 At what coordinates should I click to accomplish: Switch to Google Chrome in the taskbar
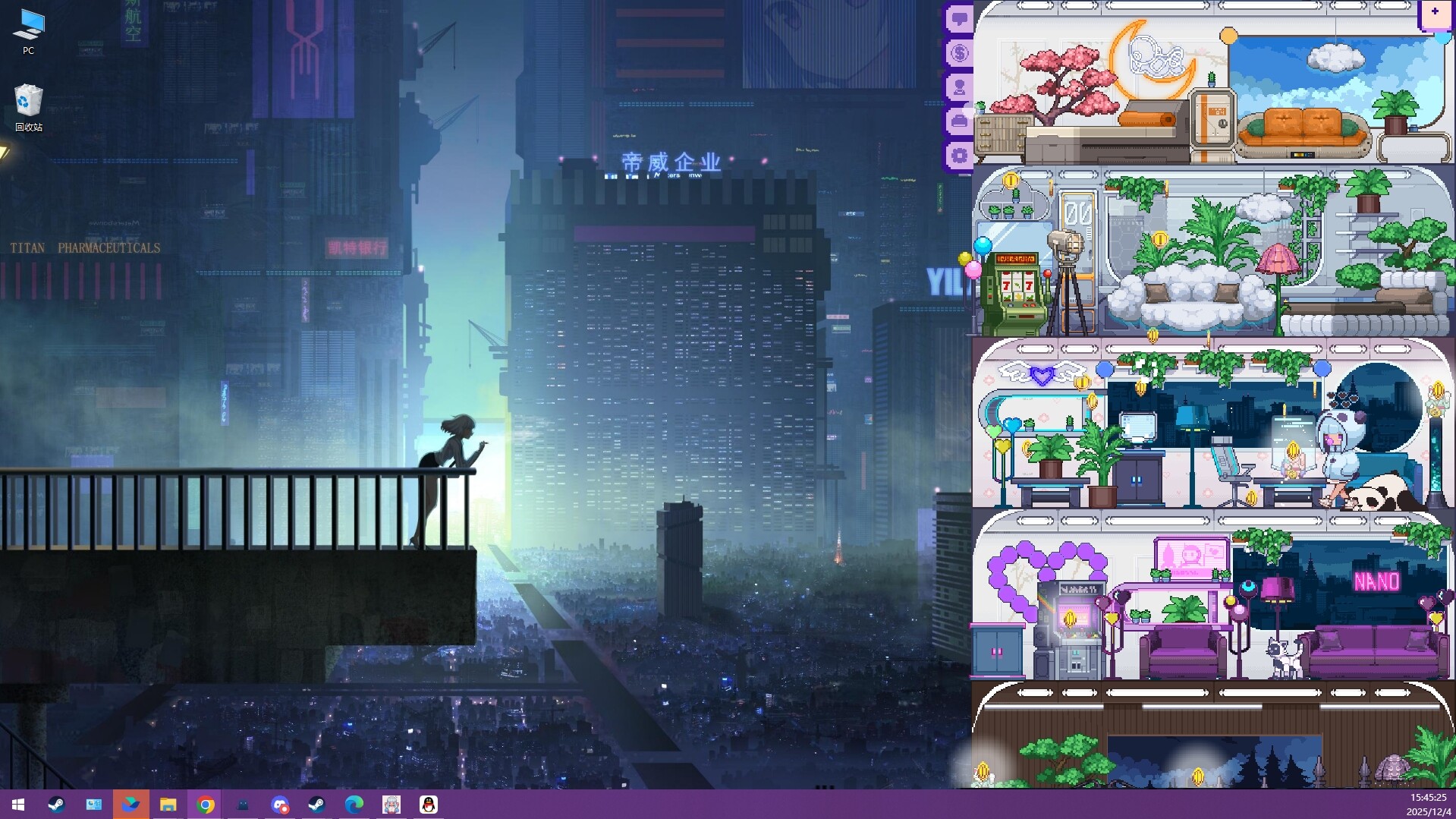[205, 805]
